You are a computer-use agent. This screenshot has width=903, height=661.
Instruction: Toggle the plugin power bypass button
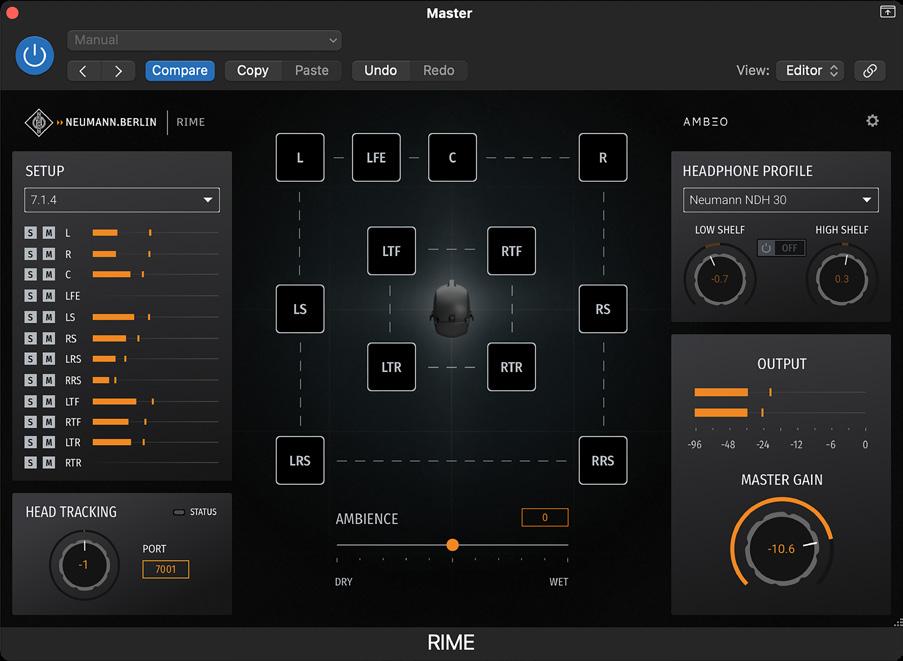click(35, 55)
